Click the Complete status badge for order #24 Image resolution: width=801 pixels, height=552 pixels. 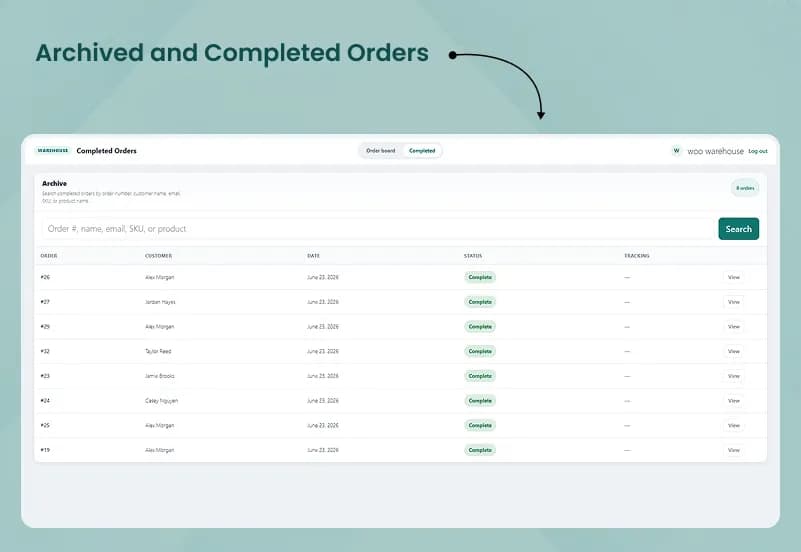[480, 401]
